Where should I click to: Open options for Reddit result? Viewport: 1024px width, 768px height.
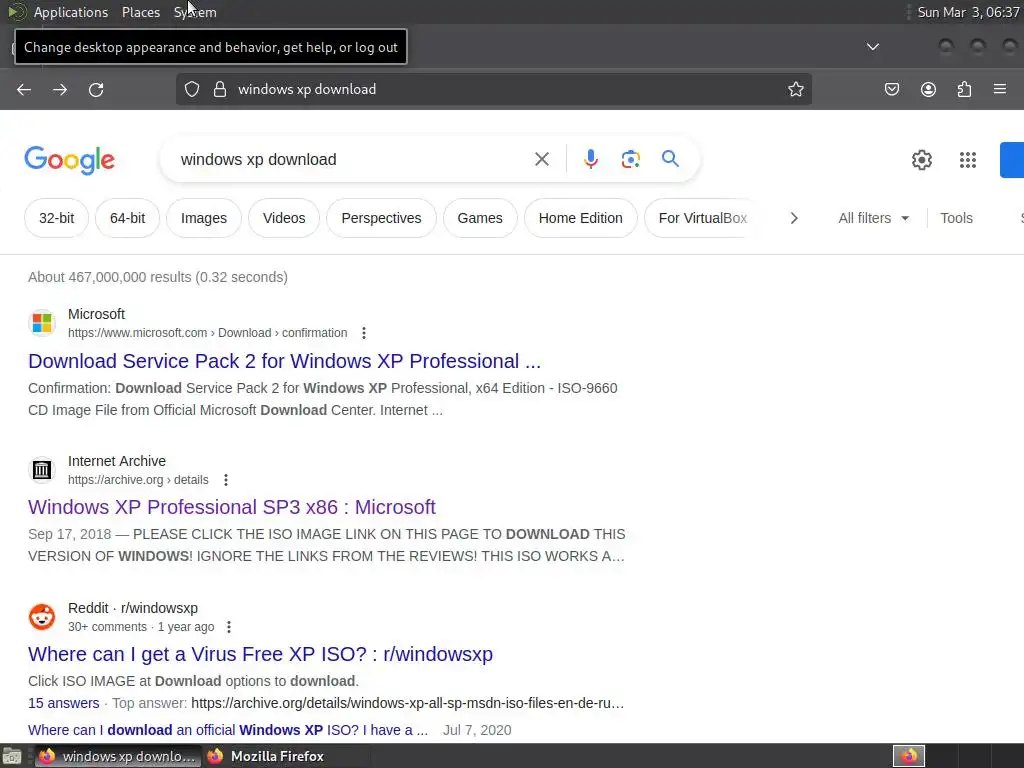[x=229, y=627]
